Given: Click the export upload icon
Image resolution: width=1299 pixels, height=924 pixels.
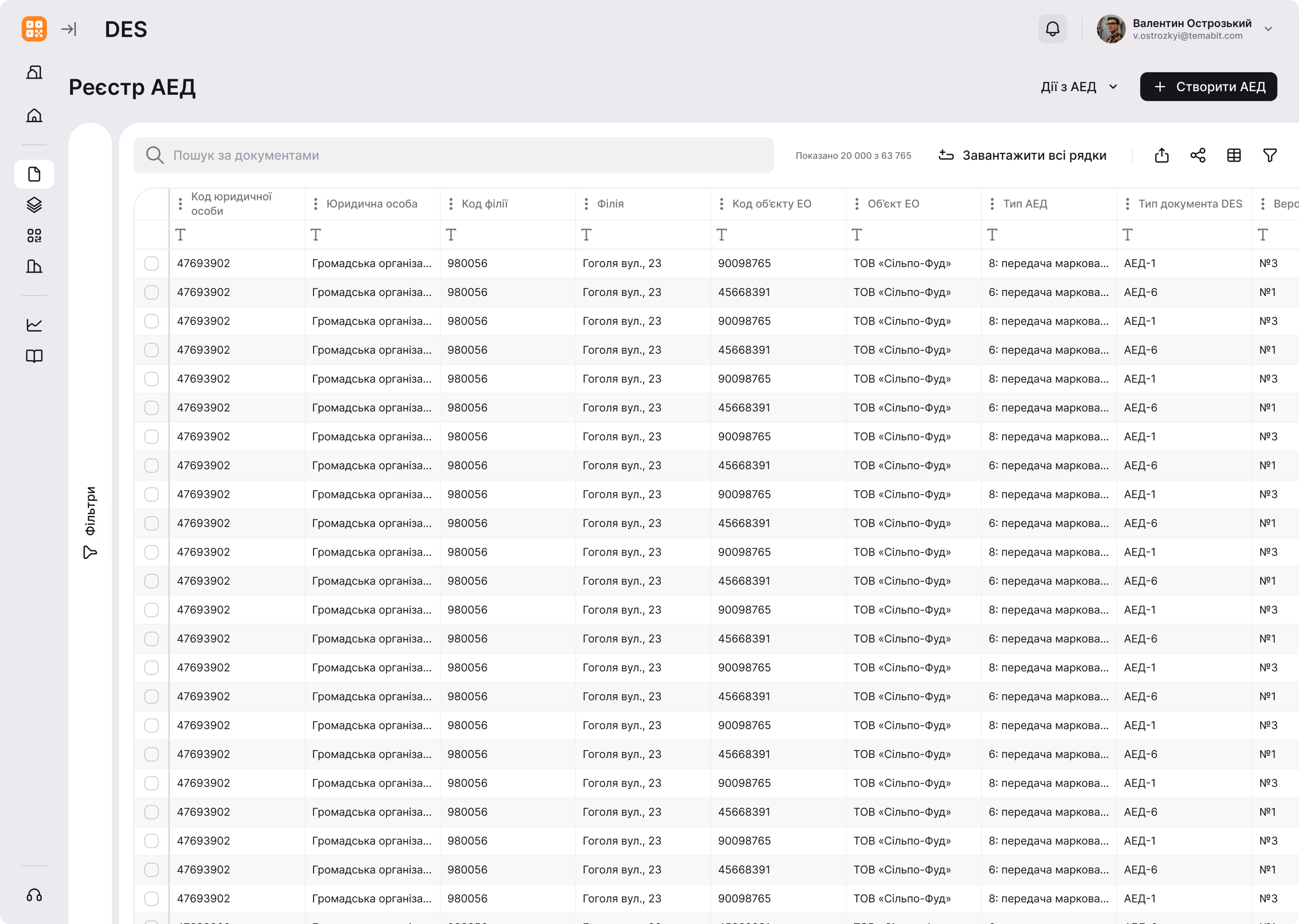Looking at the screenshot, I should (x=1161, y=155).
